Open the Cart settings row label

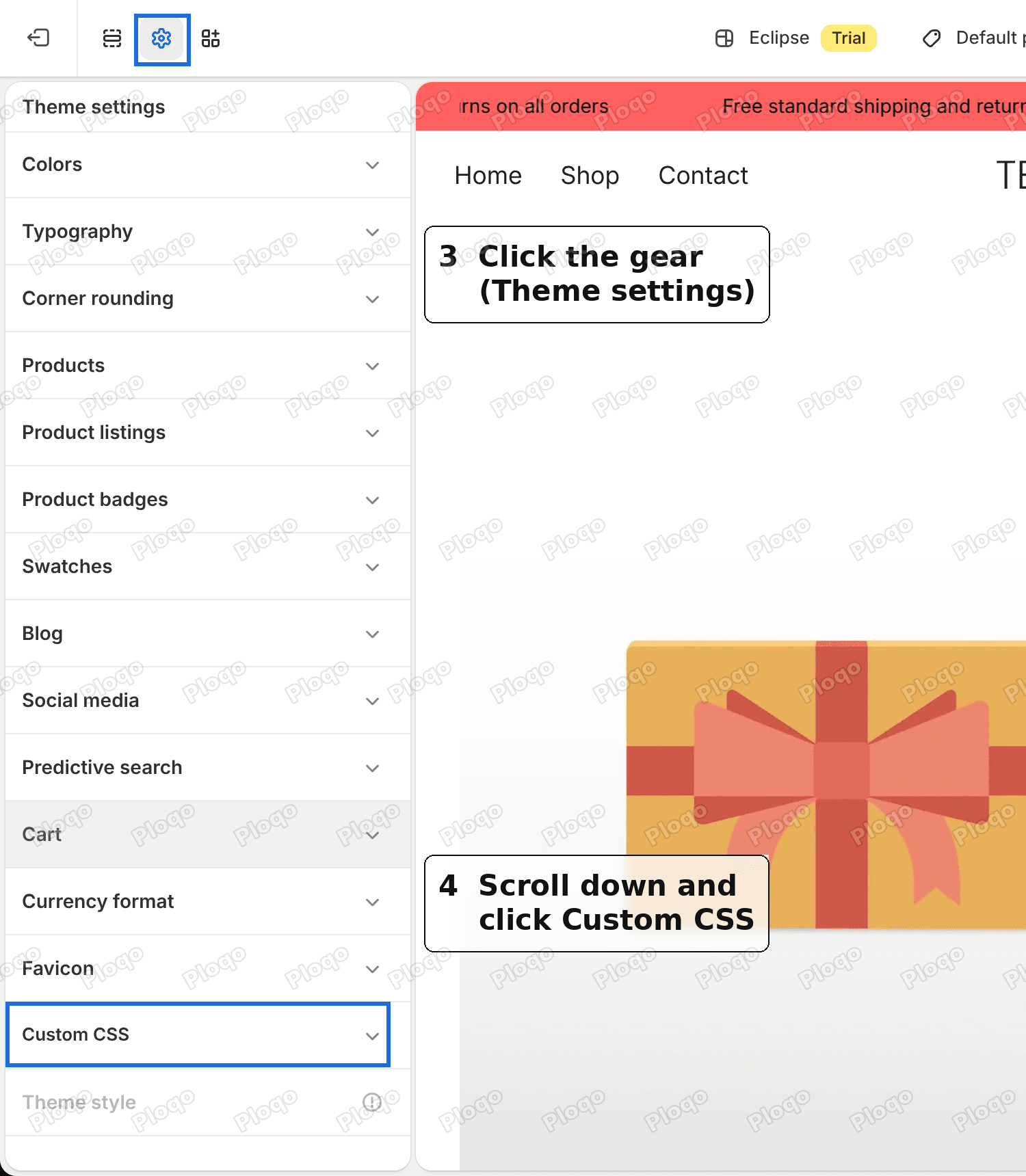pos(42,834)
